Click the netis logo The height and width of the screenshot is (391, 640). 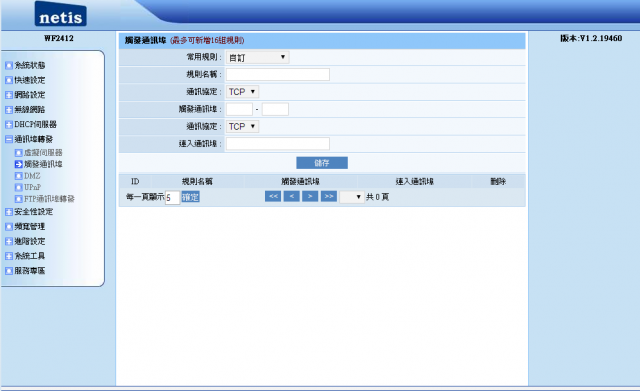click(x=60, y=14)
